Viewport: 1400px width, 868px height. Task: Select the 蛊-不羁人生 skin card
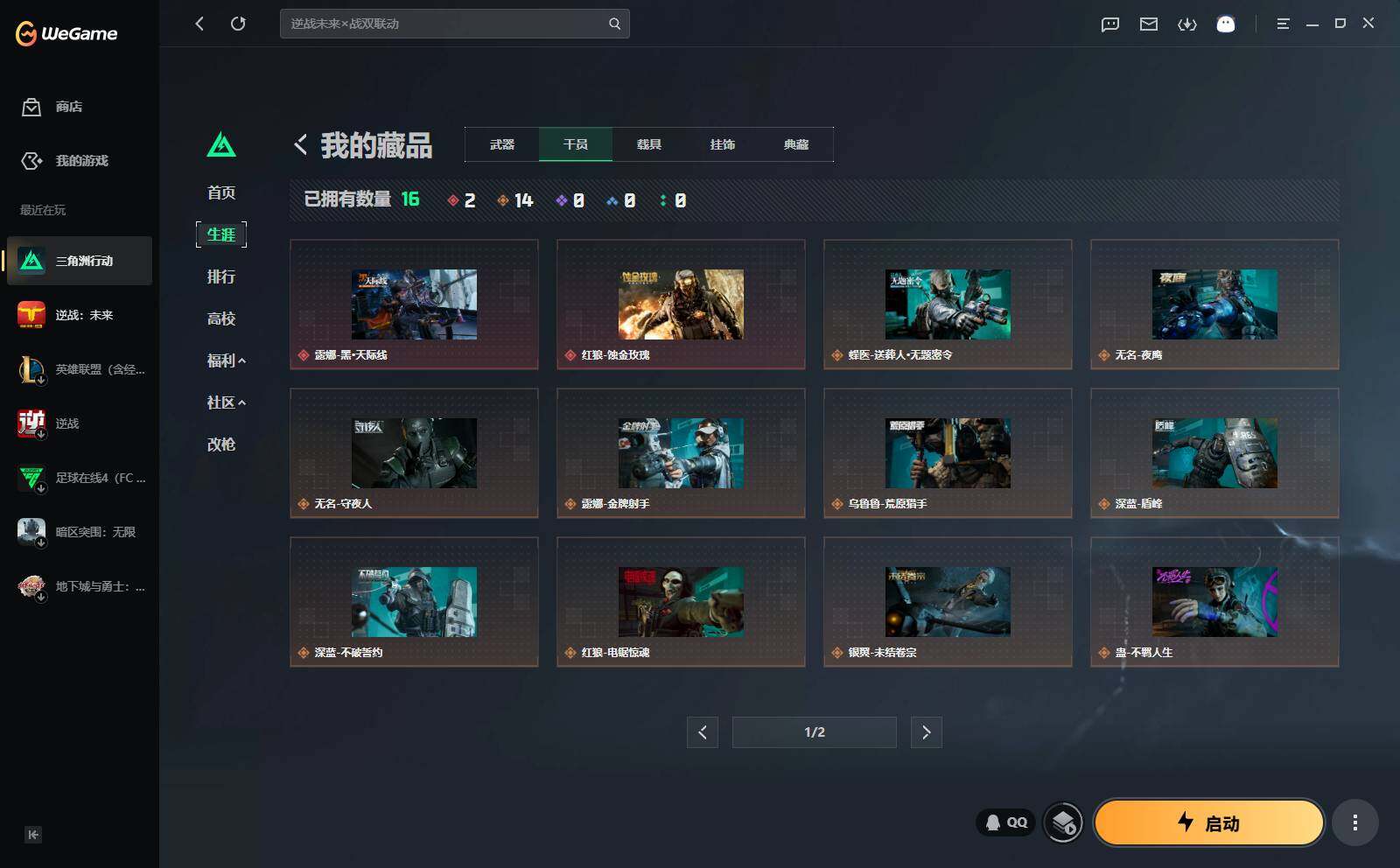point(1214,602)
